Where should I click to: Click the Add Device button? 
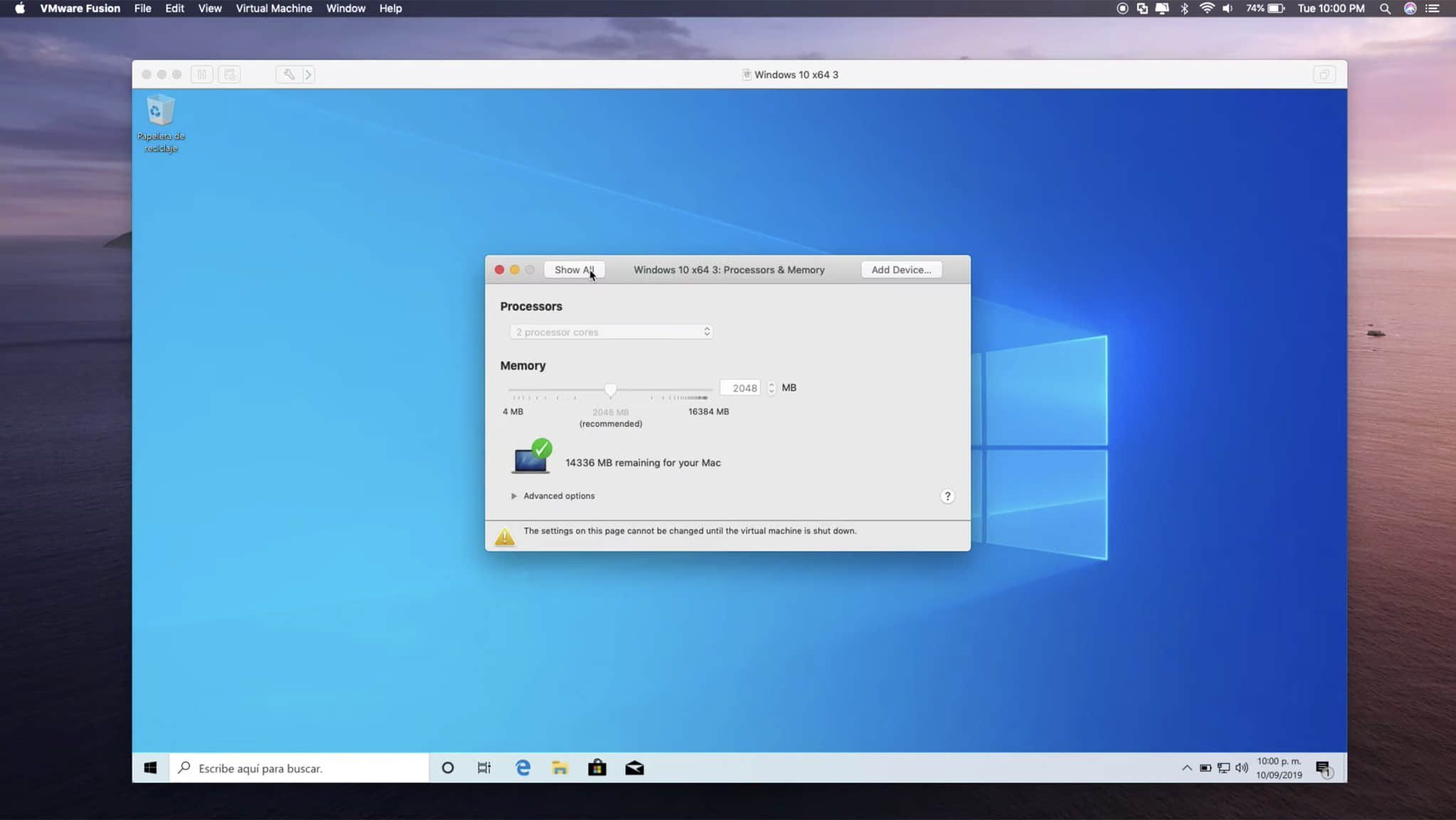click(901, 270)
